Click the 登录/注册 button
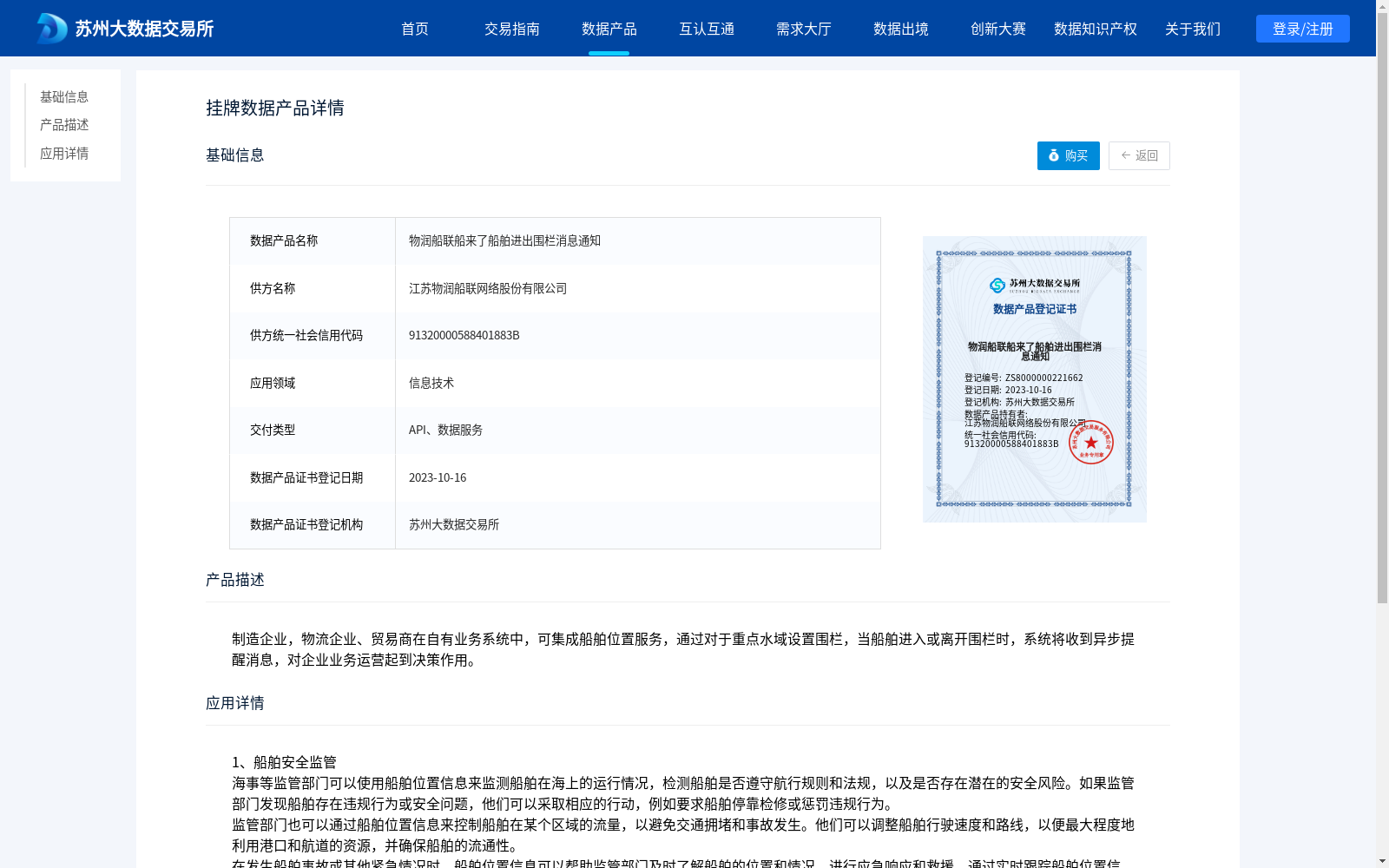The image size is (1389, 868). pos(1303,29)
